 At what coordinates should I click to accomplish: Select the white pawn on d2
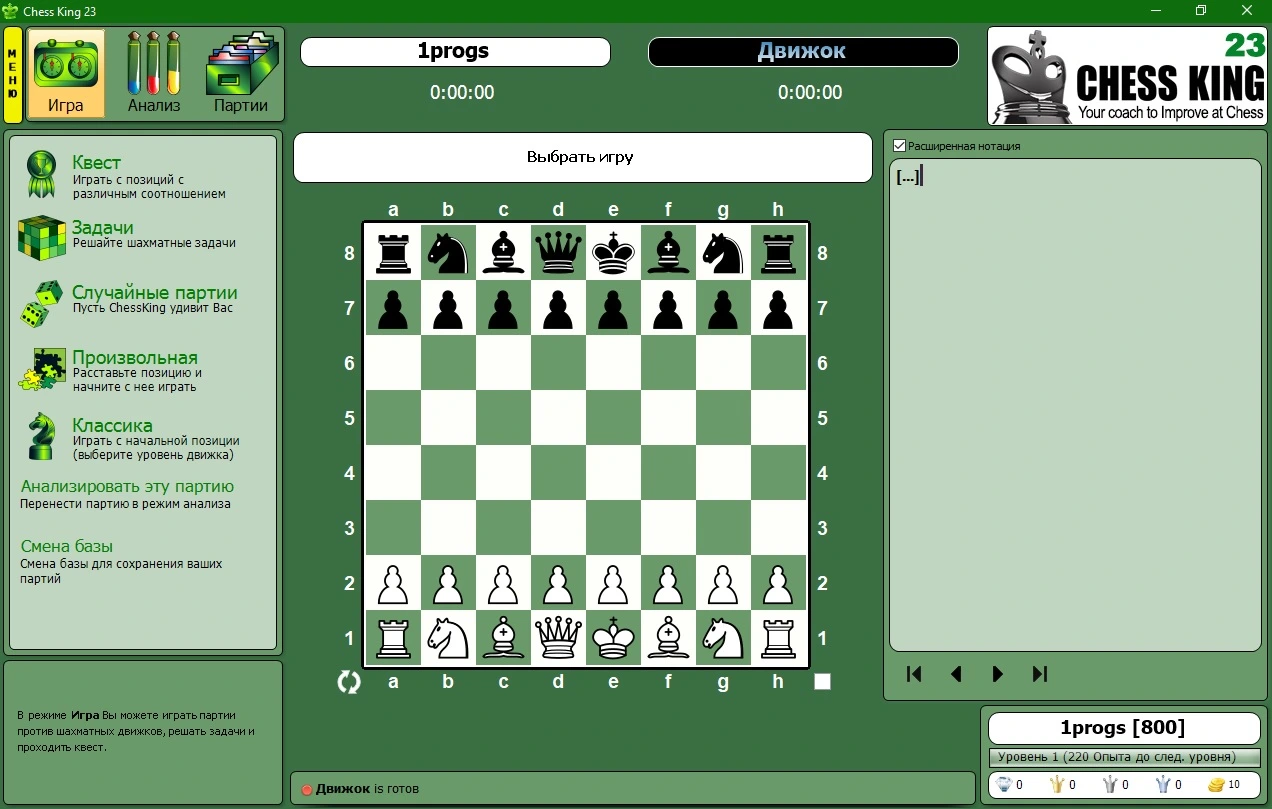point(558,583)
